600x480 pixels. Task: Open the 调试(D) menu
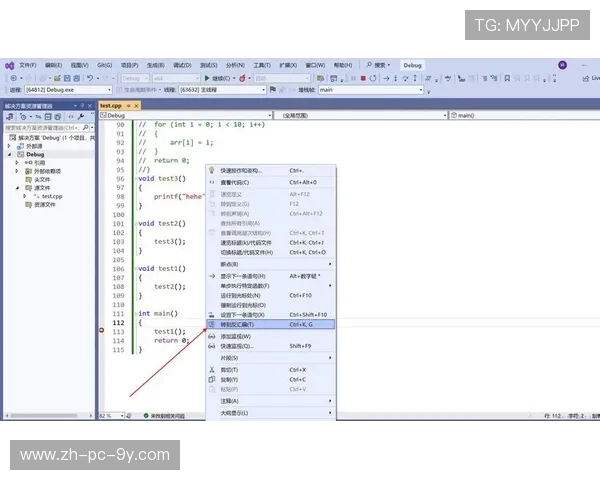(x=182, y=65)
